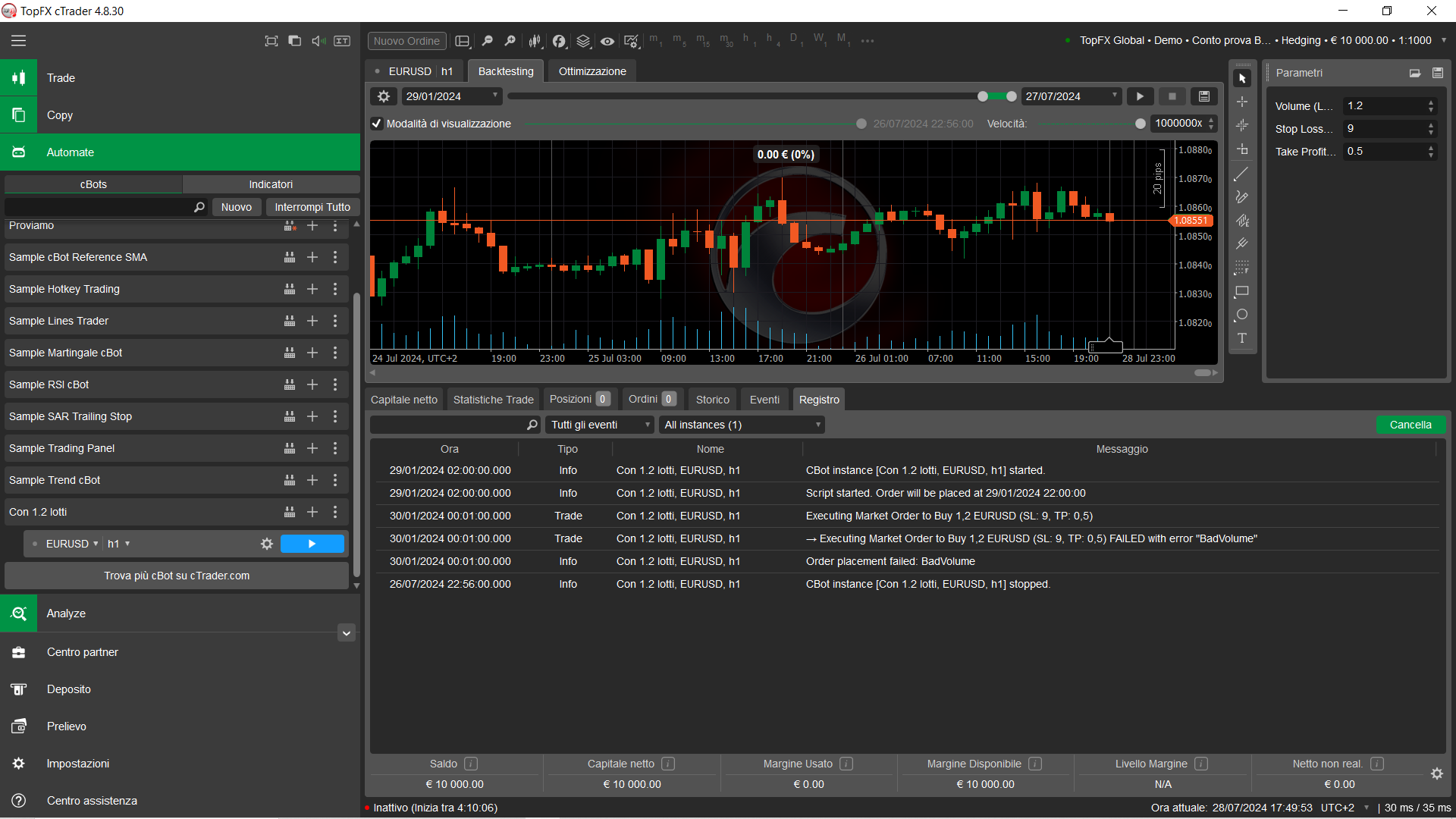The height and width of the screenshot is (819, 1456).
Task: Click the Nuovo cBot button
Action: tap(237, 207)
